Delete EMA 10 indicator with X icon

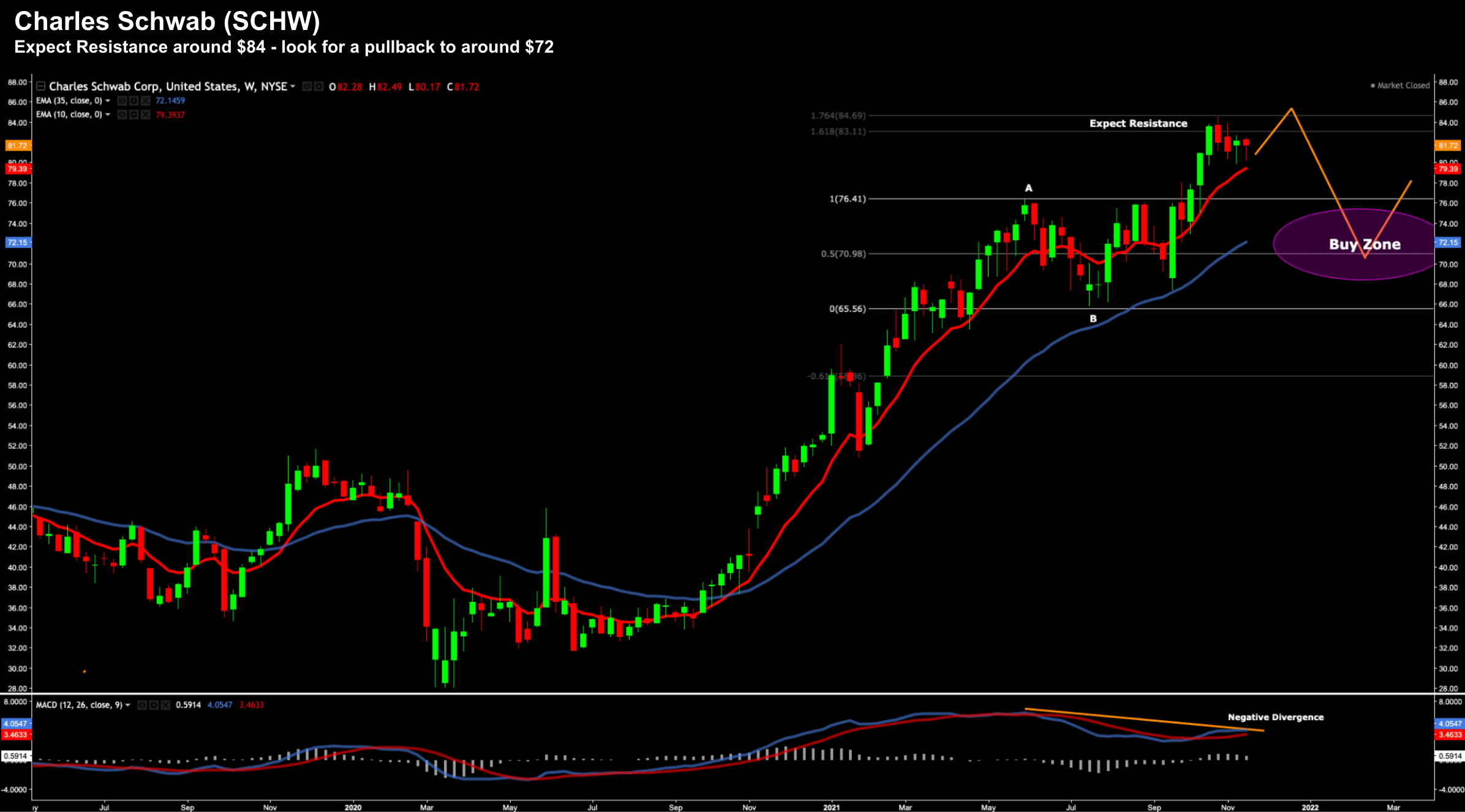pos(145,115)
